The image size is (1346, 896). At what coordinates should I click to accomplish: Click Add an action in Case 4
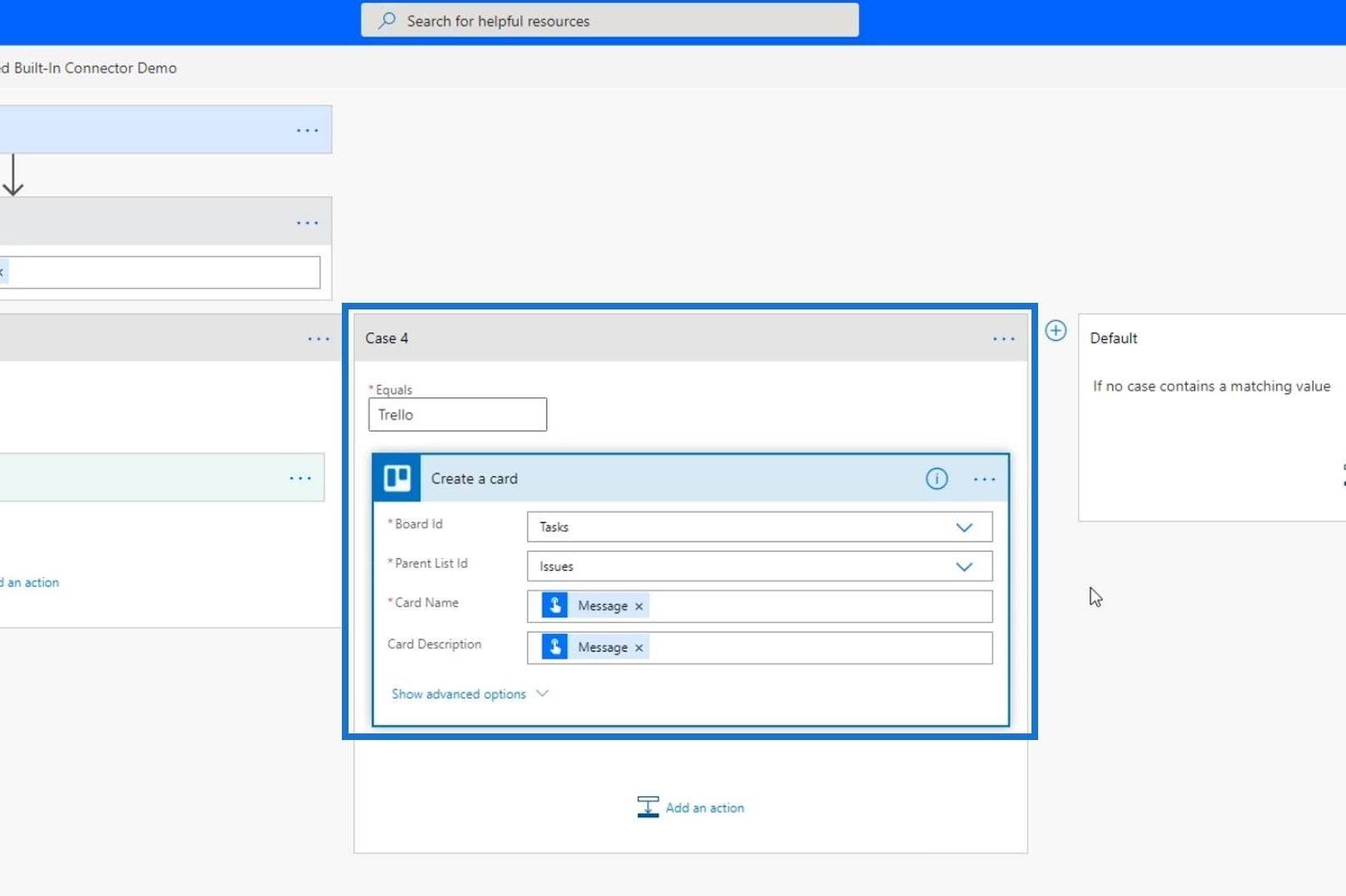[x=705, y=807]
